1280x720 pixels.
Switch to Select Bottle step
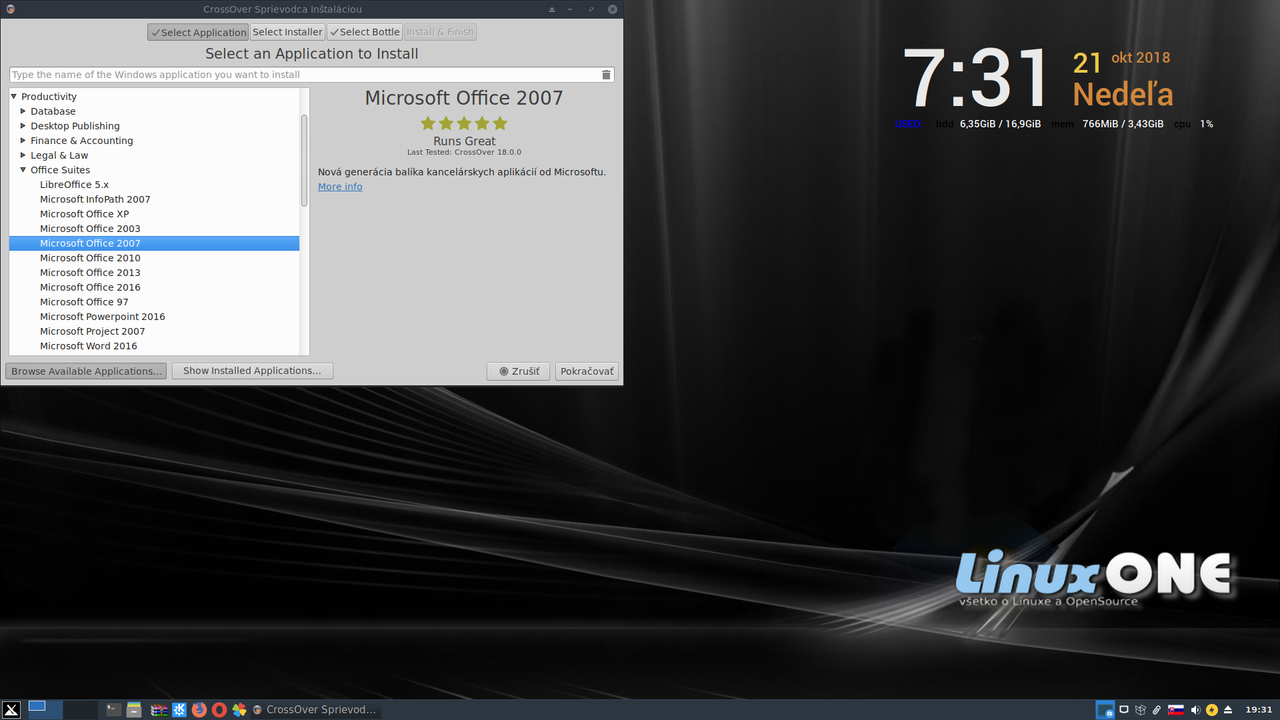click(x=365, y=32)
